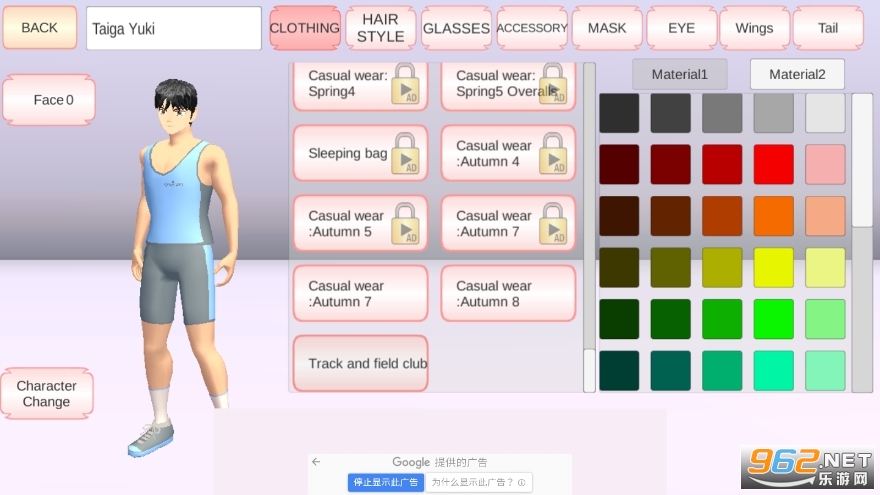Pick the medium brown swatch
Viewport: 880px width, 495px height.
[671, 216]
